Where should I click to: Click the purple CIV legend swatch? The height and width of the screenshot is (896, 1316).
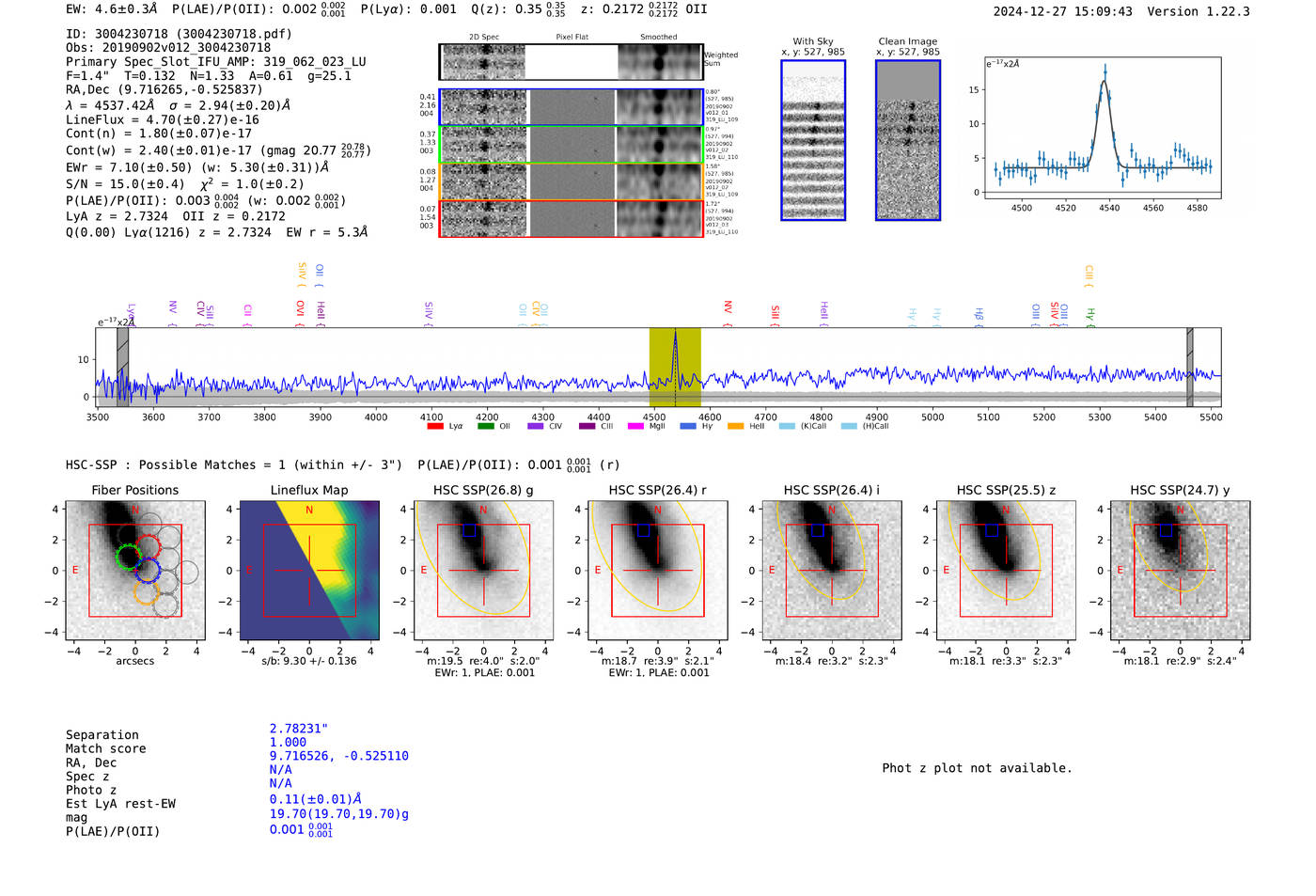click(535, 426)
